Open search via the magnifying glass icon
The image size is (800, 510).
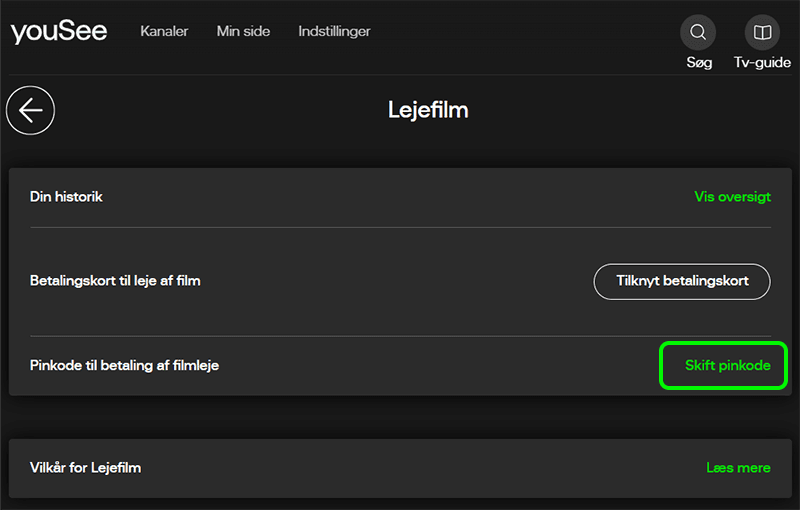click(698, 33)
